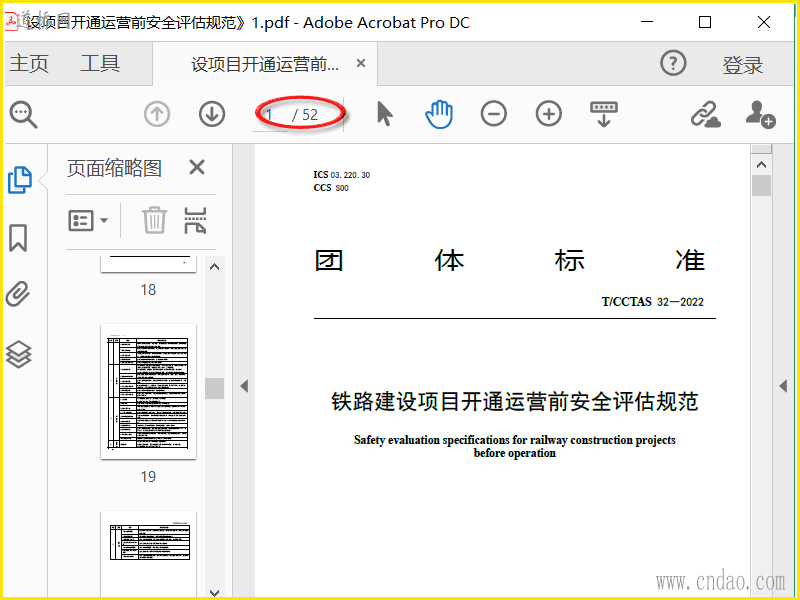Go to next page arrow button
Viewport: 800px width, 600px height.
212,114
